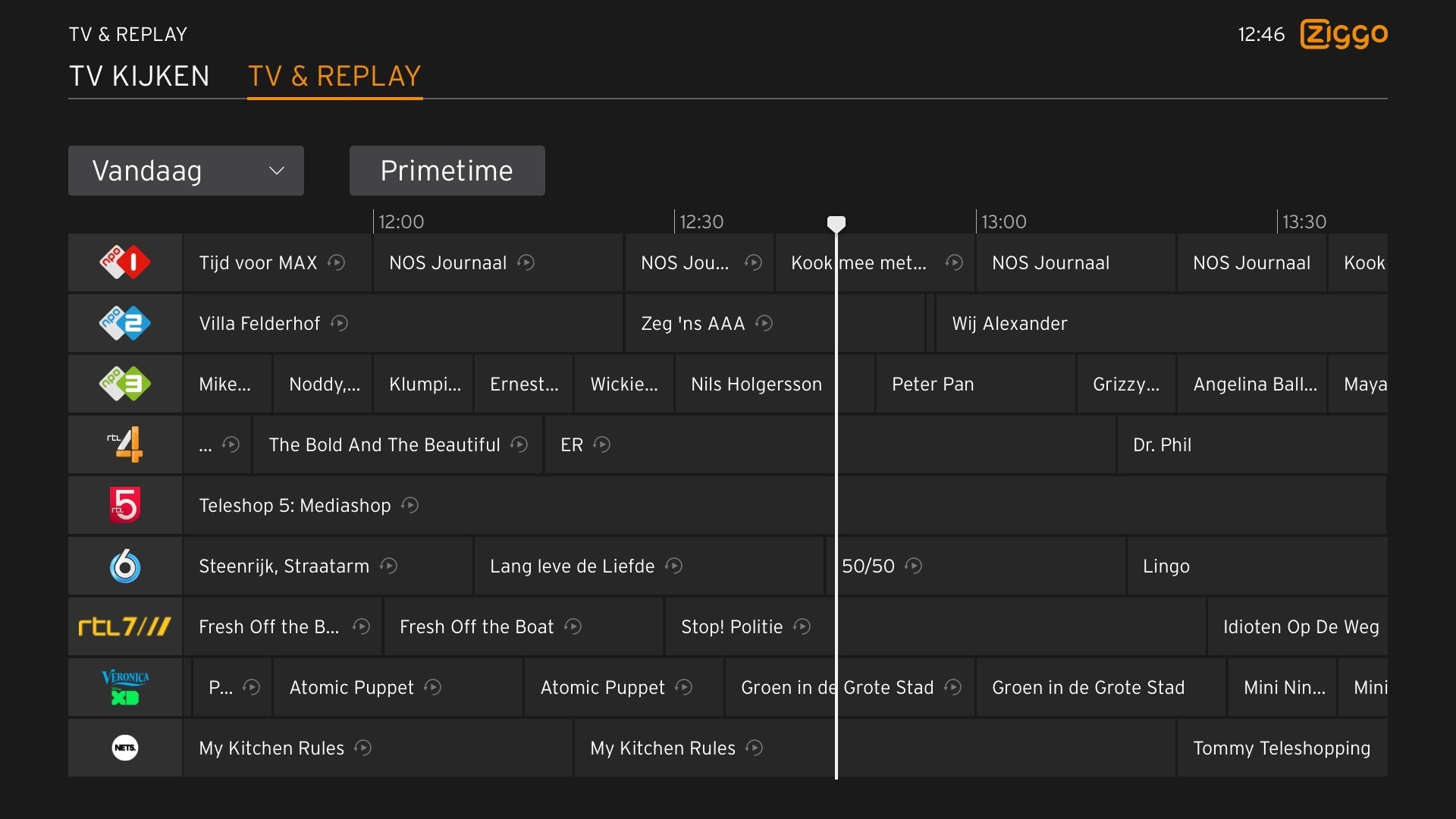Select the NPO 3 channel logo
This screenshot has height=819, width=1456.
coord(124,384)
